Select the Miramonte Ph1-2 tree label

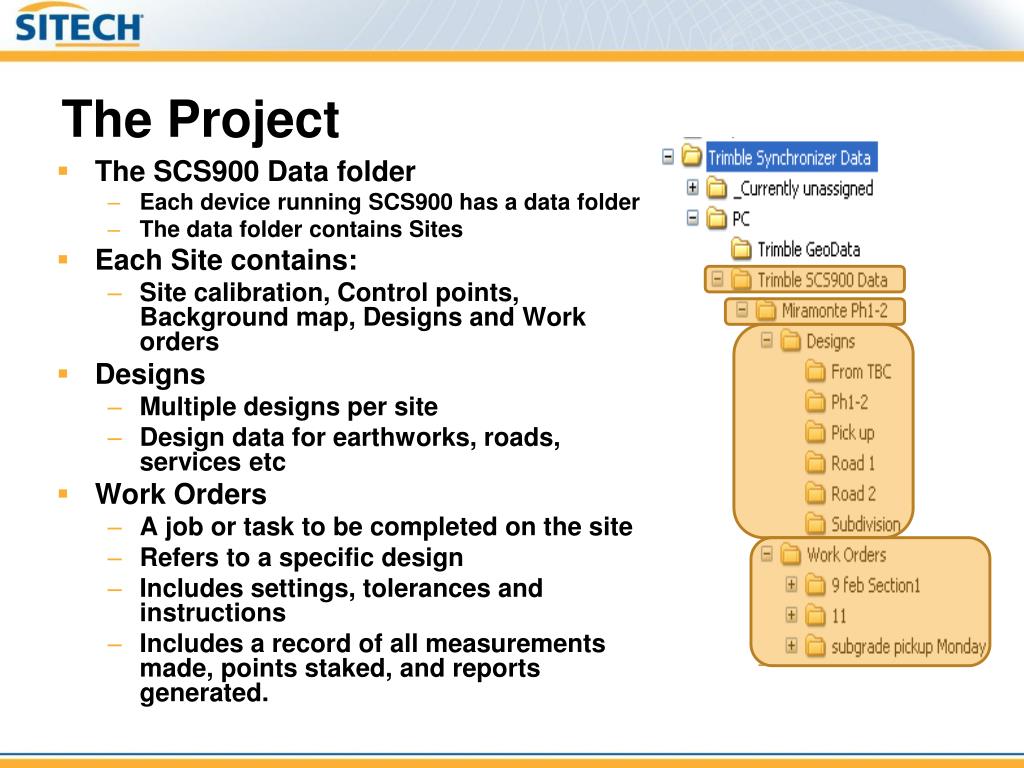tap(835, 311)
